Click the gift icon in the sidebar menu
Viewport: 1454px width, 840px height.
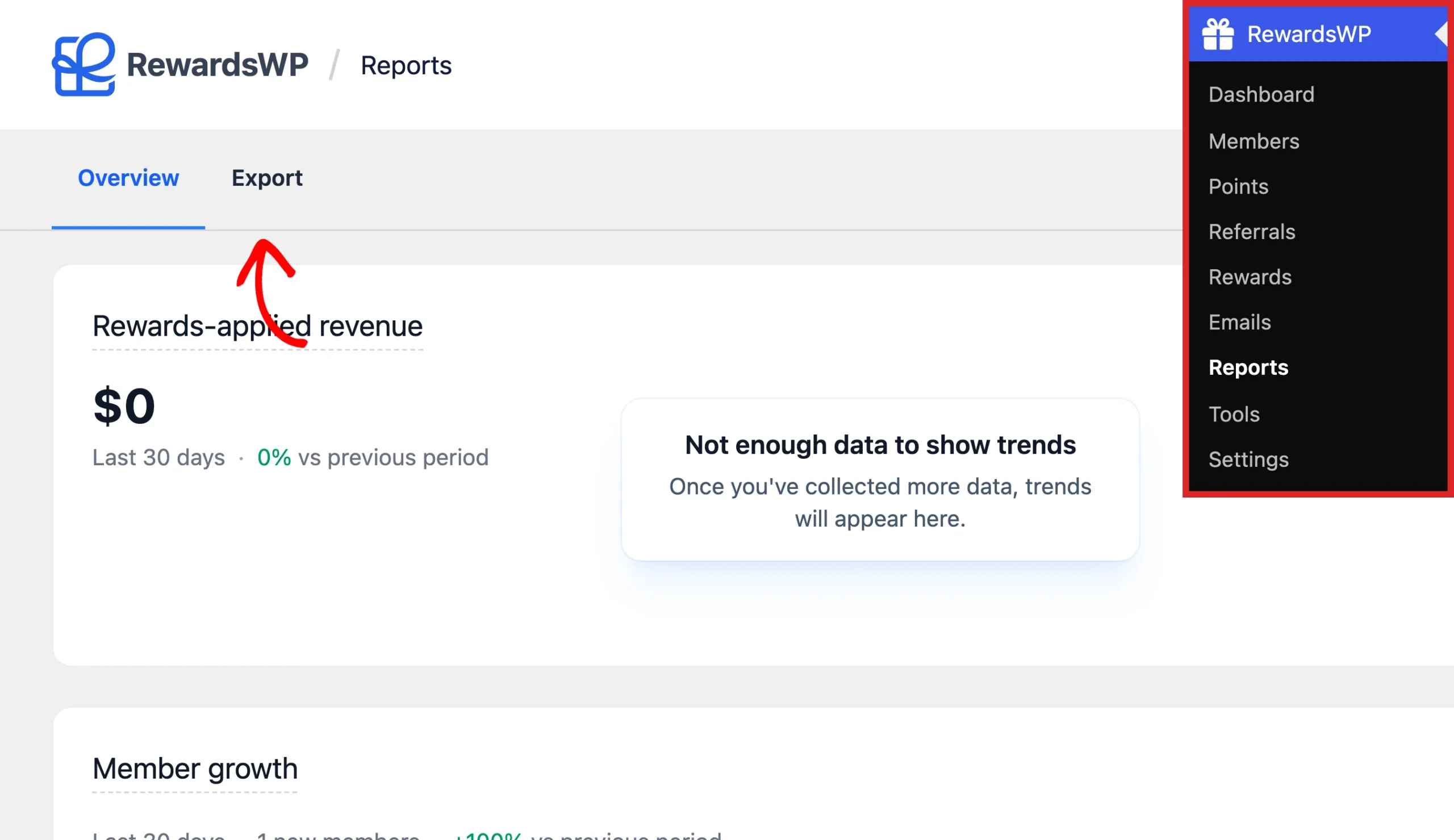pos(1218,34)
